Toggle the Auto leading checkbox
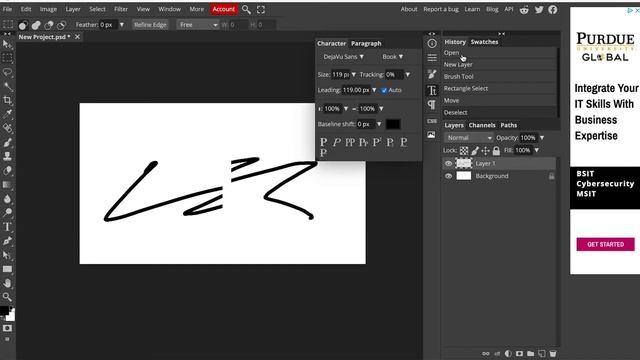The height and width of the screenshot is (360, 640). (384, 90)
